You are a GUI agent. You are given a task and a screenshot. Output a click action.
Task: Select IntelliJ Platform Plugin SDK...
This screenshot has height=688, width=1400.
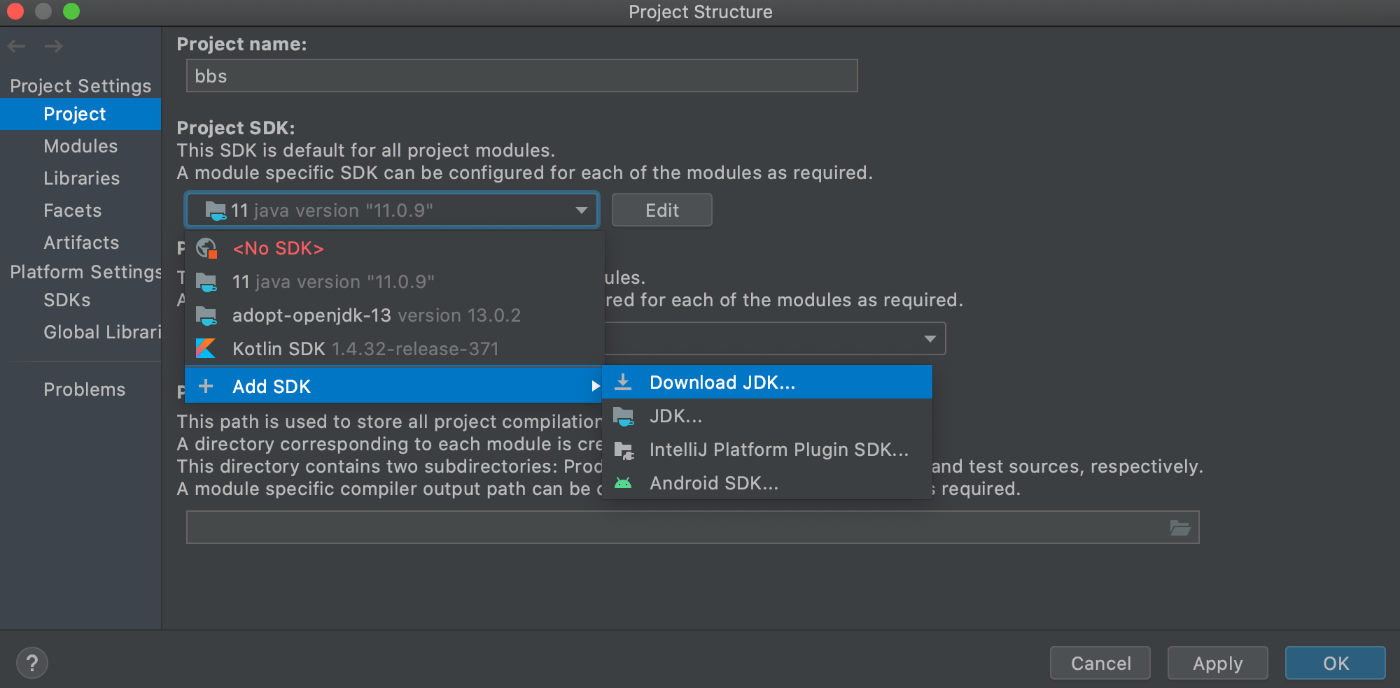[x=767, y=450]
